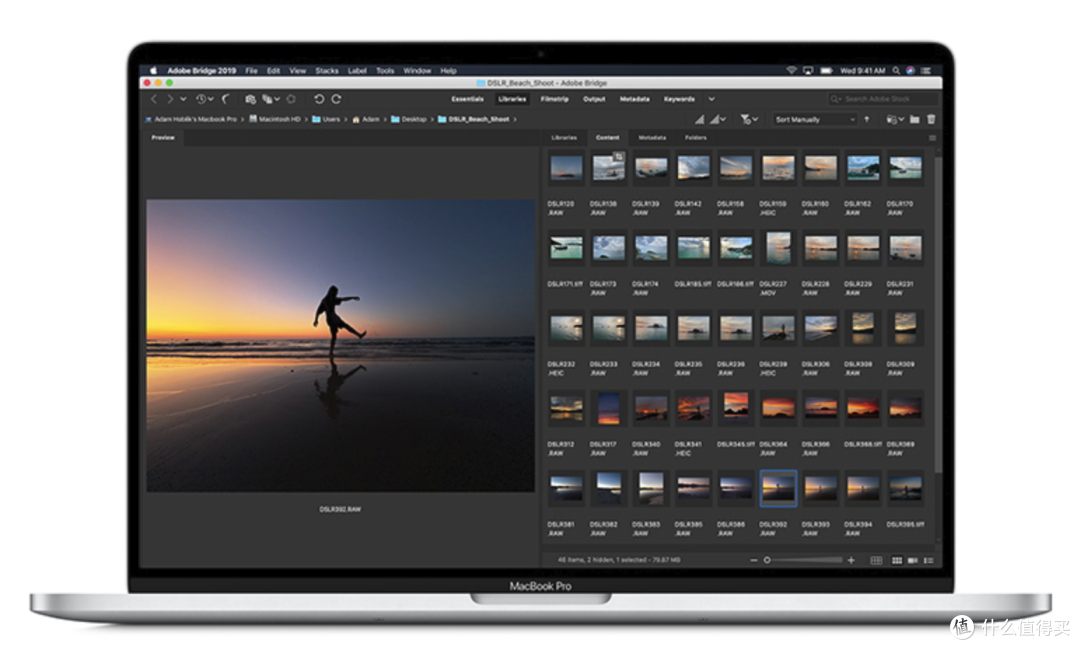Open the Refine options dropdown arrow

tap(277, 99)
